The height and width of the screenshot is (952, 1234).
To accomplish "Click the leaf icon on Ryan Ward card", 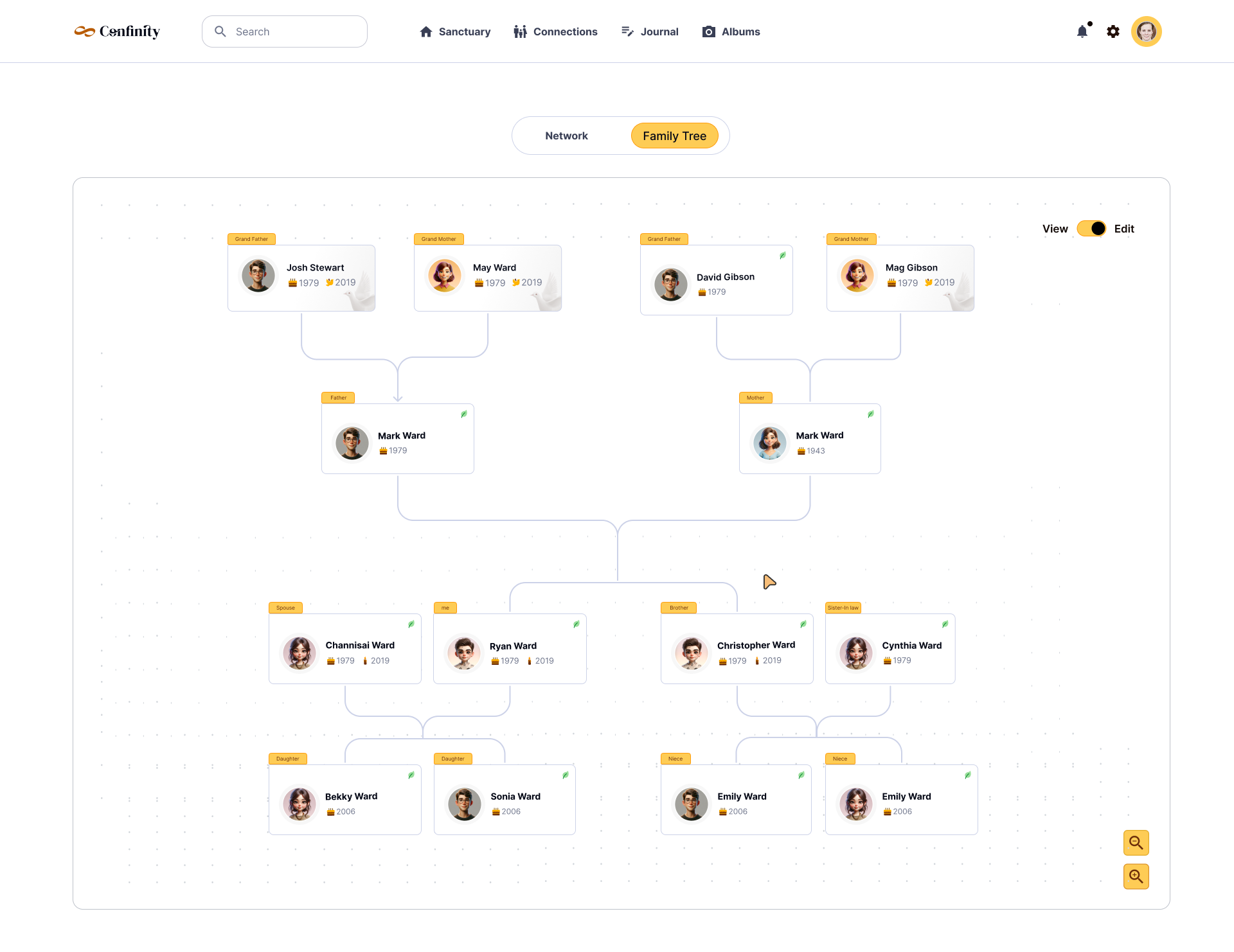I will coord(576,624).
